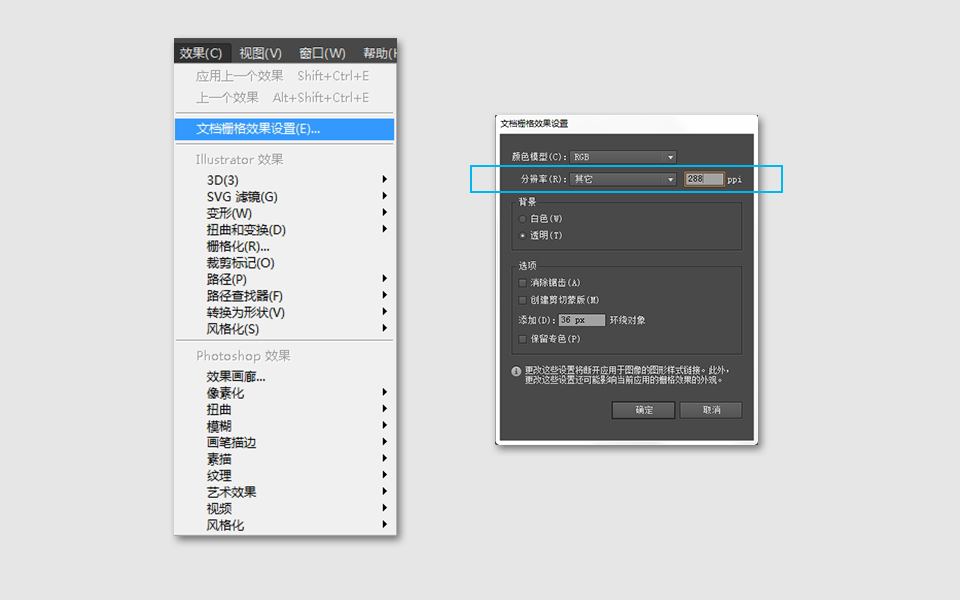This screenshot has width=960, height=600.
Task: Open 效果画廊... effect gallery
Action: pyautogui.click(x=285, y=377)
